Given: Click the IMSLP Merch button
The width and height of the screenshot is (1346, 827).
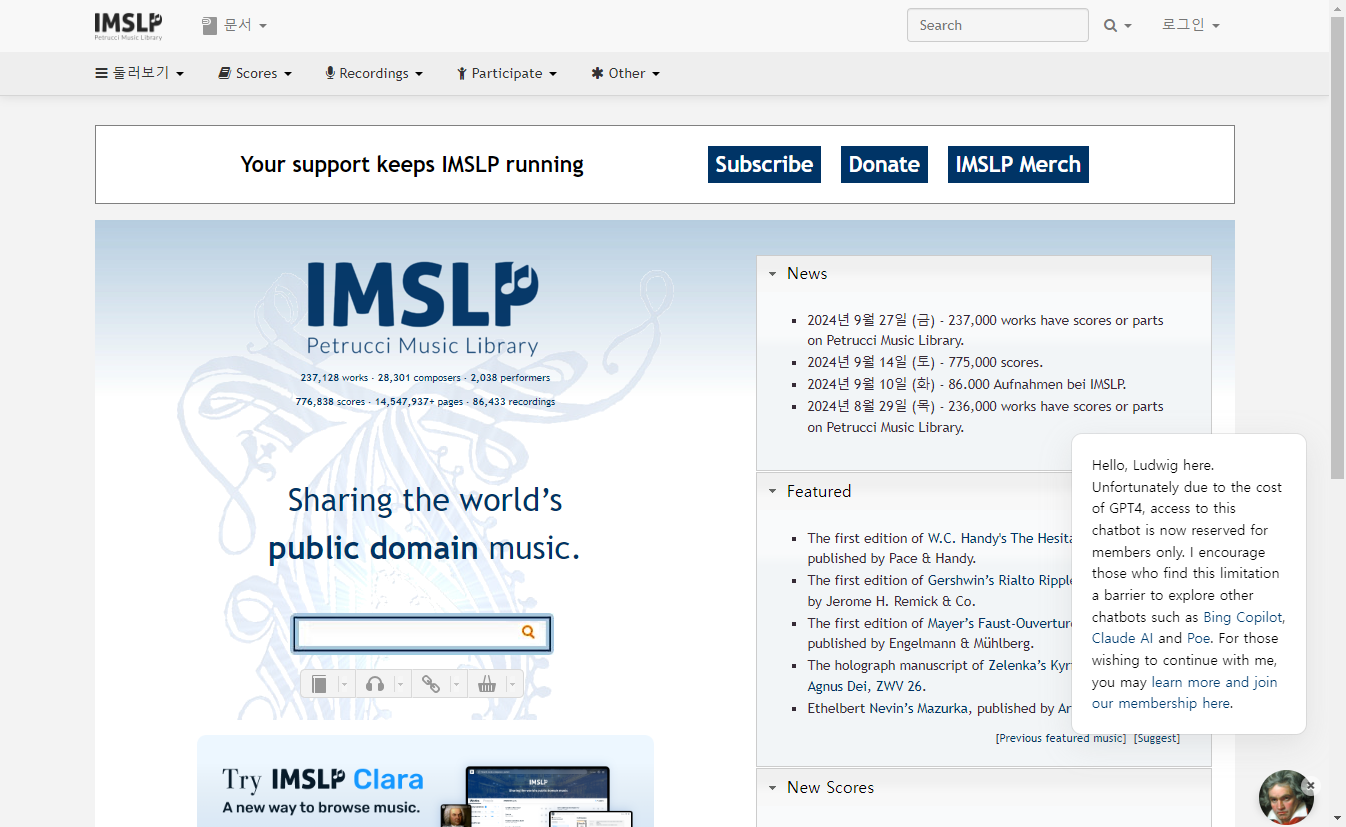Looking at the screenshot, I should pyautogui.click(x=1018, y=165).
